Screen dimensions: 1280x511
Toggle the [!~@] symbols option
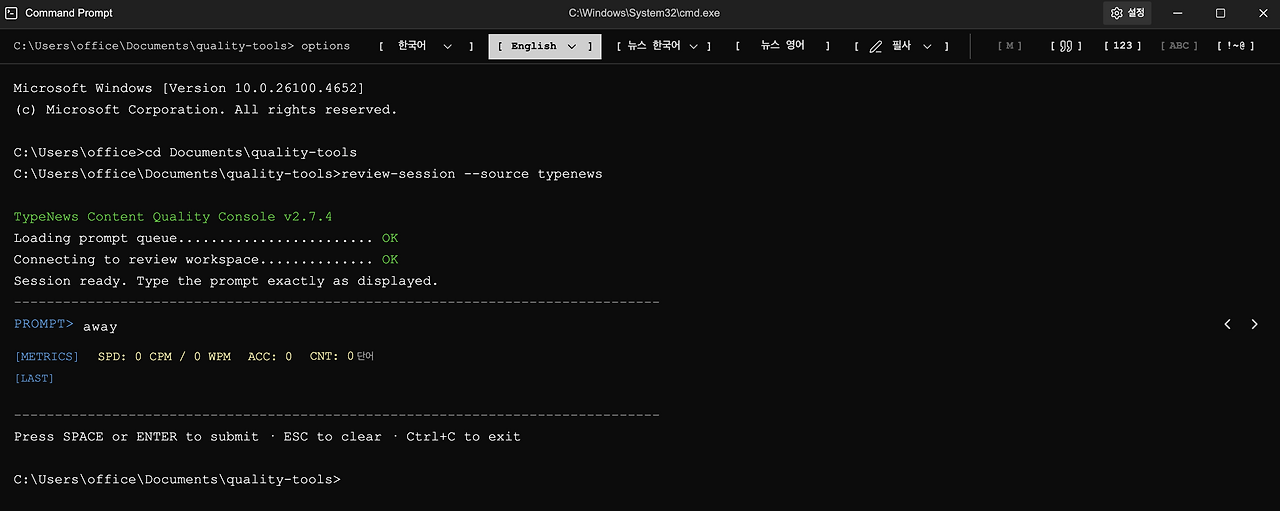[1236, 46]
